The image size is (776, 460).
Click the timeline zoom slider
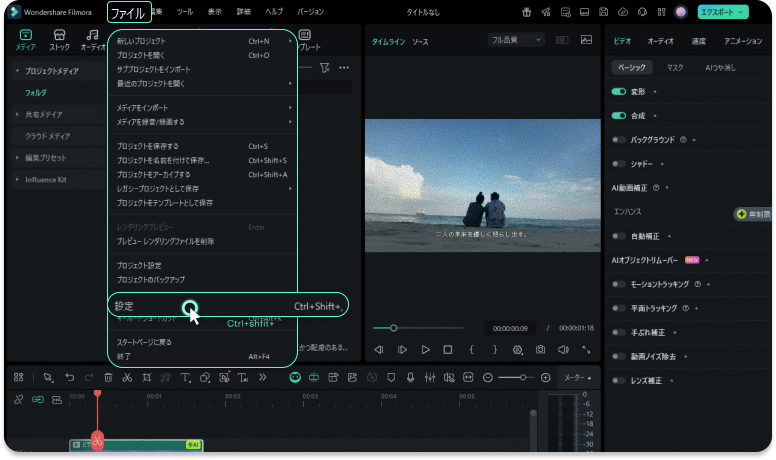[515, 378]
